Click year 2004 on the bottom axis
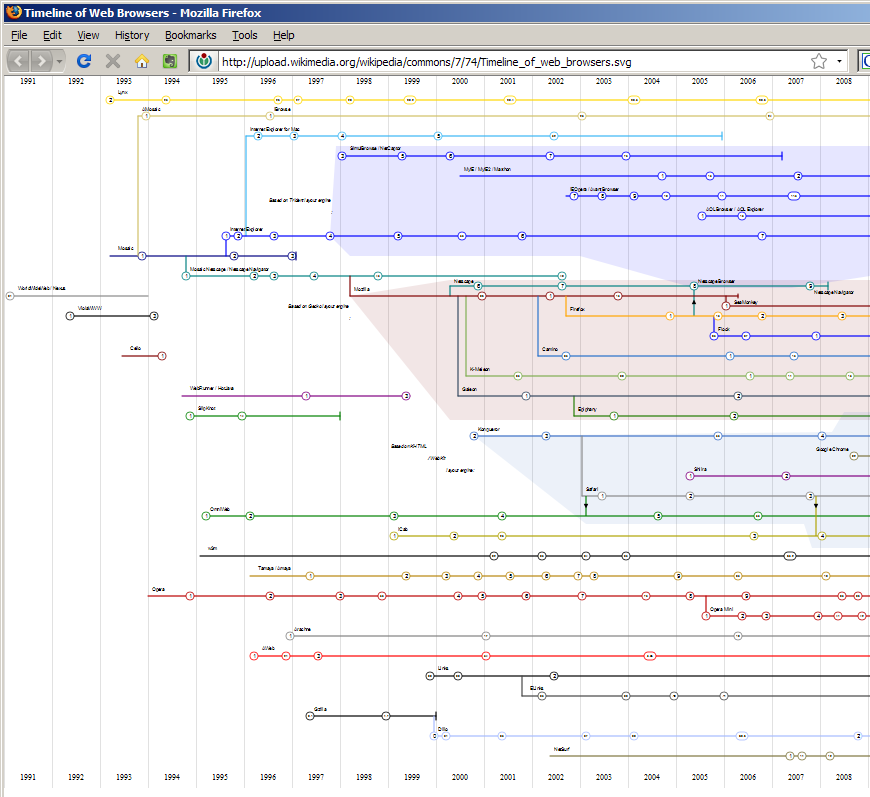 click(x=652, y=777)
